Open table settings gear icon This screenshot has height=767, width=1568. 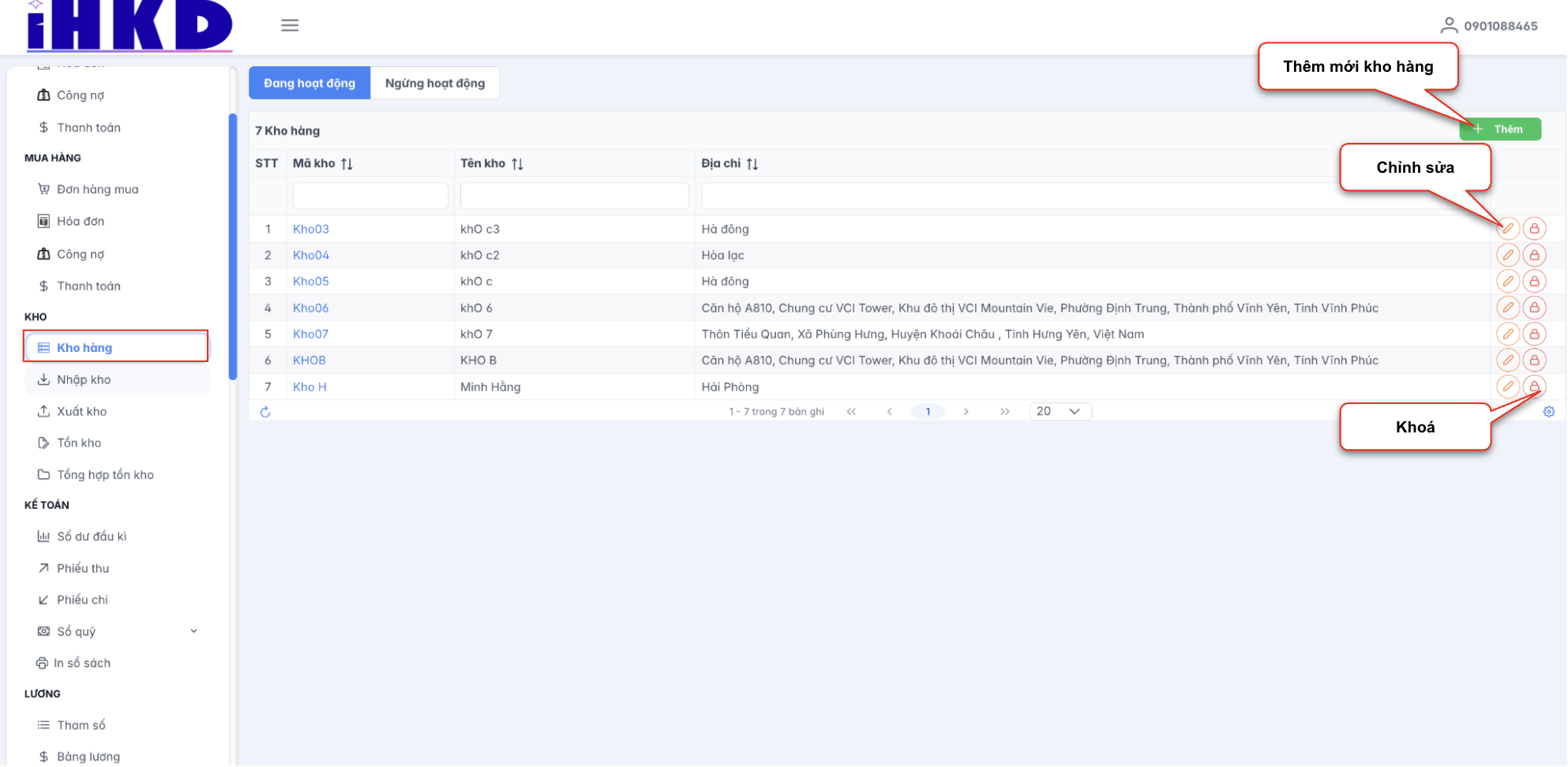[x=1548, y=412]
